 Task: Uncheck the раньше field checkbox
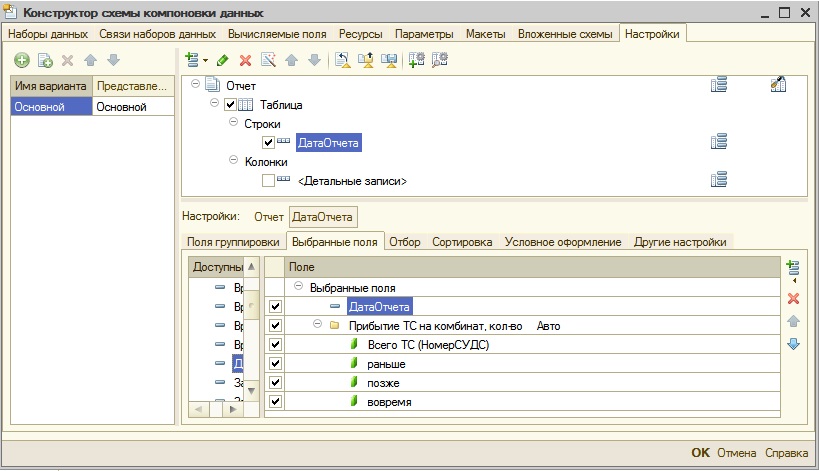[275, 364]
